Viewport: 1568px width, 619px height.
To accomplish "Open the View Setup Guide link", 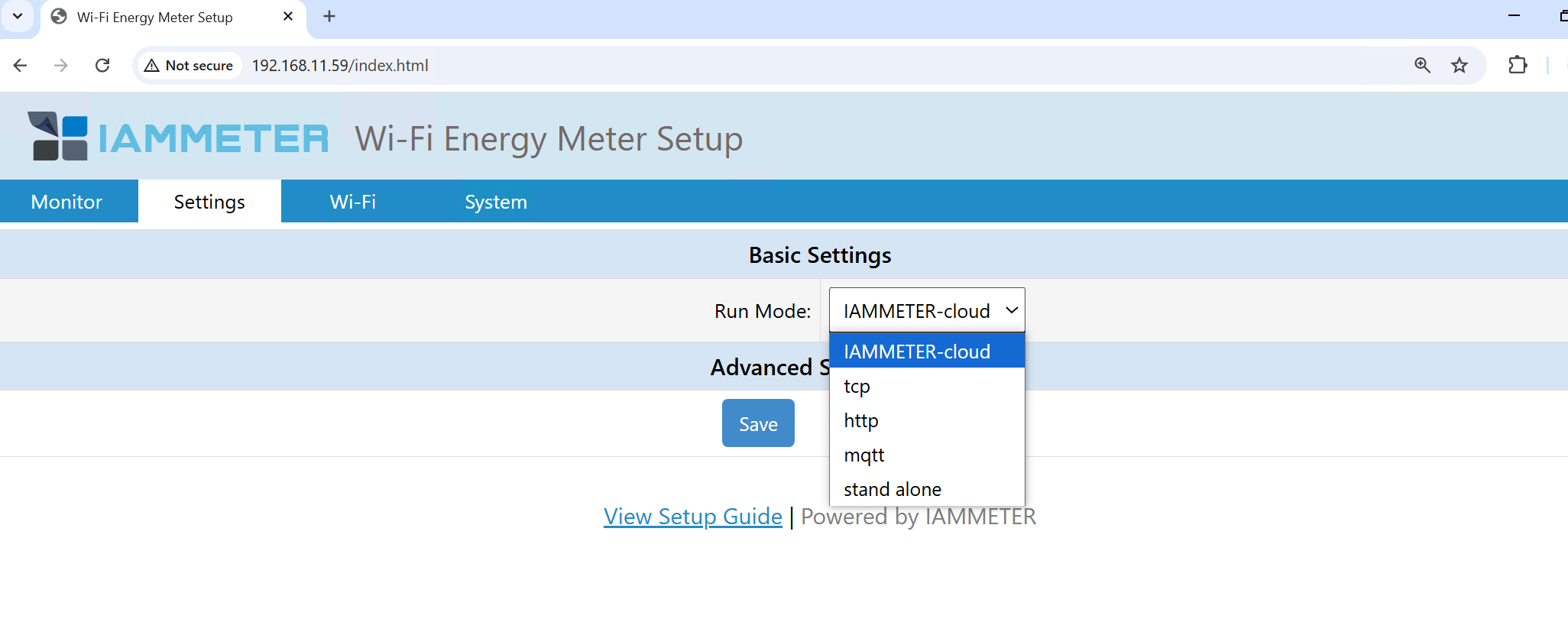I will coord(693,517).
